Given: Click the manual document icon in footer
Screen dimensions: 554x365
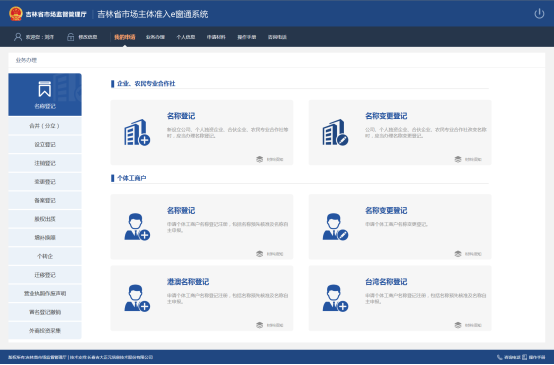Looking at the screenshot, I should click(525, 357).
